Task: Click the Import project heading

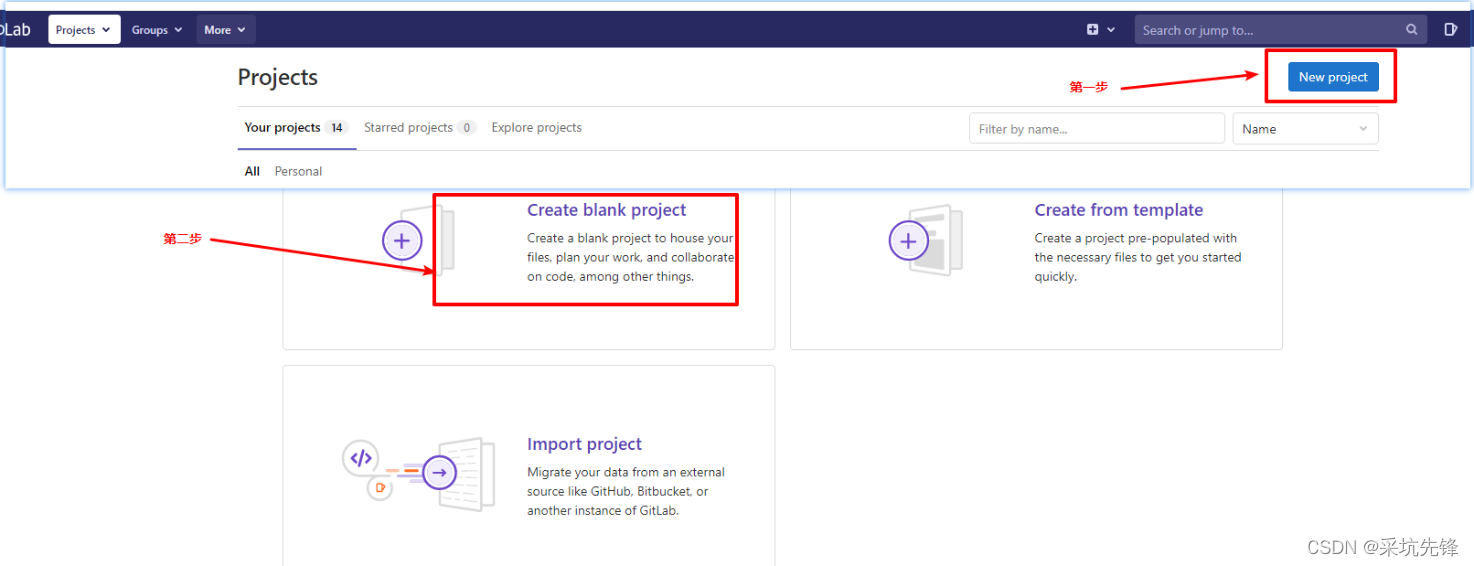Action: [584, 444]
